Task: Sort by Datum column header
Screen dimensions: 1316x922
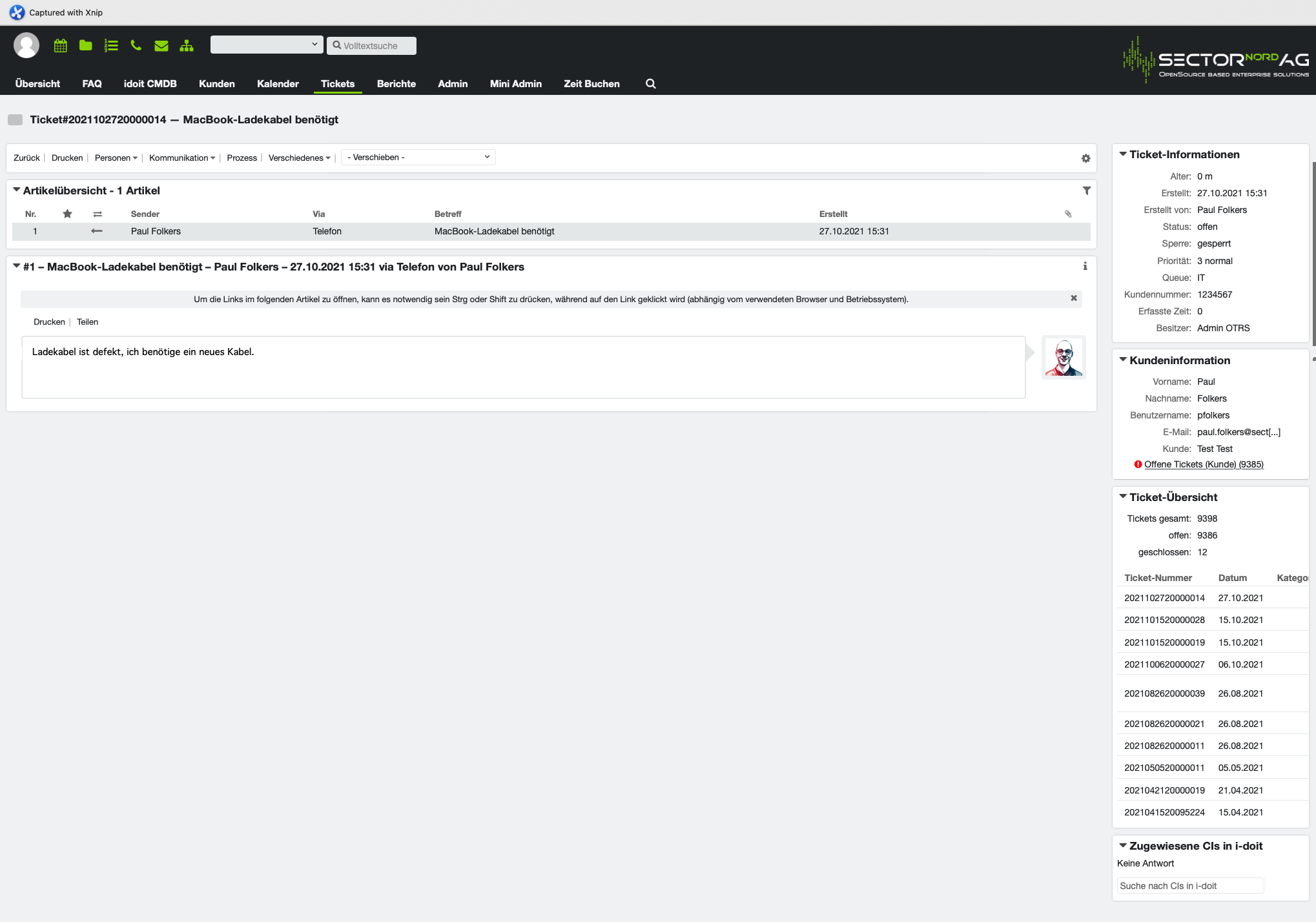Action: (1232, 578)
